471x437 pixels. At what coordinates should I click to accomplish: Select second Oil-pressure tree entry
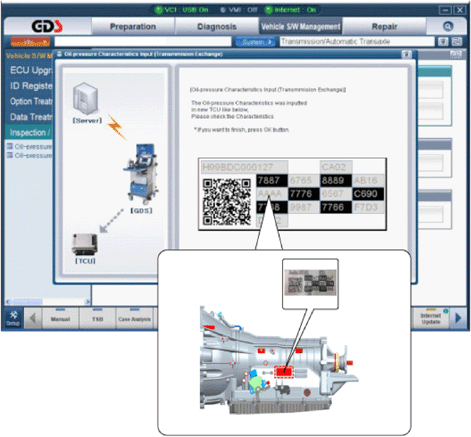pyautogui.click(x=30, y=156)
